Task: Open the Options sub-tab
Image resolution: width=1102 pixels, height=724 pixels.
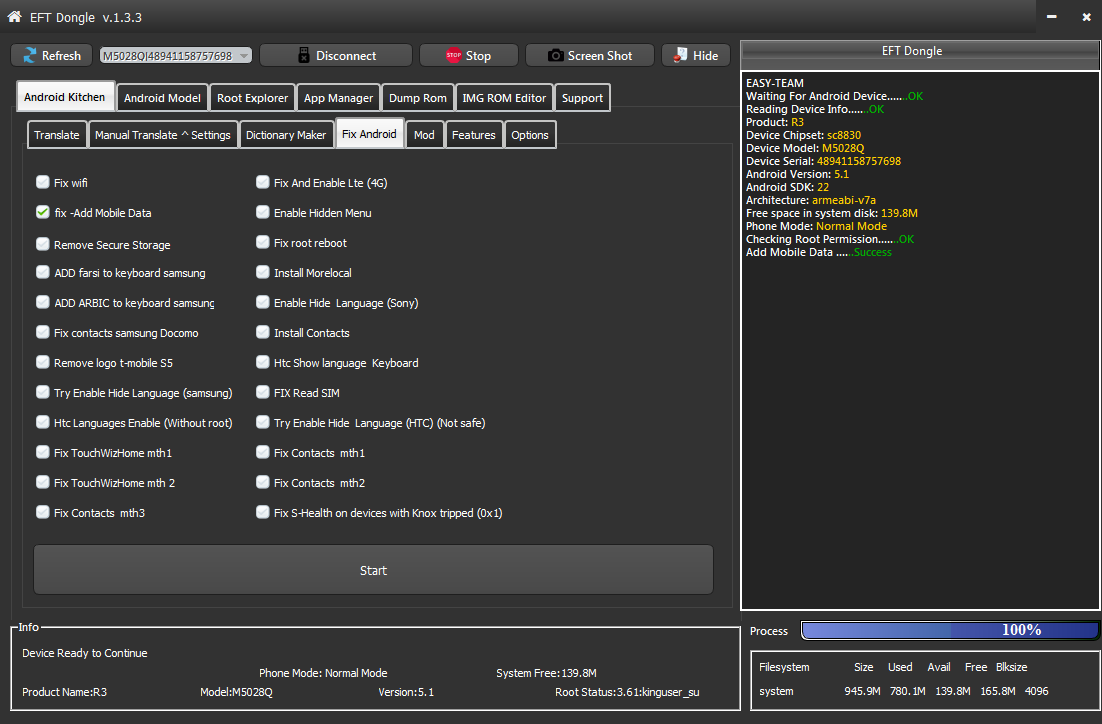Action: coord(530,135)
